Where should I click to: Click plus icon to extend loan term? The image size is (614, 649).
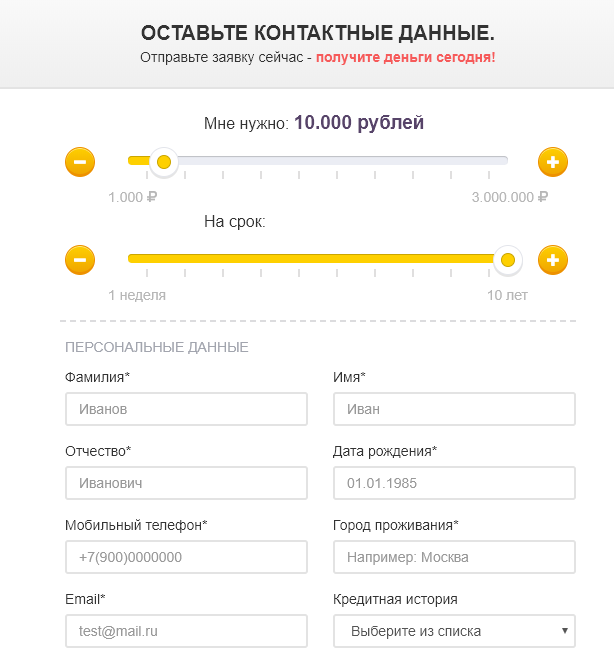click(553, 260)
